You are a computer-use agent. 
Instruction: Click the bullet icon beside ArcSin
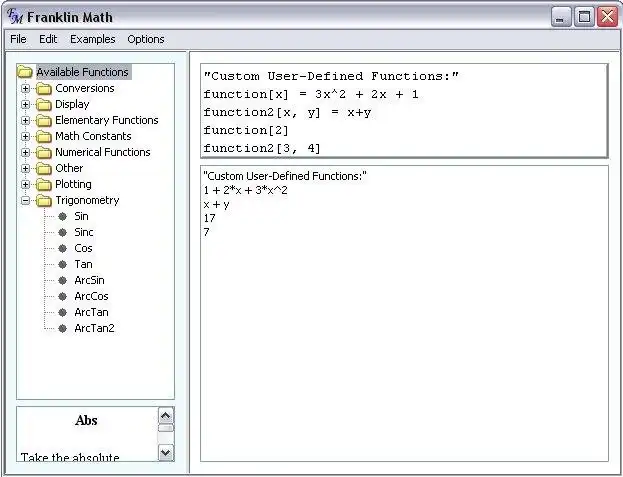[x=62, y=280]
